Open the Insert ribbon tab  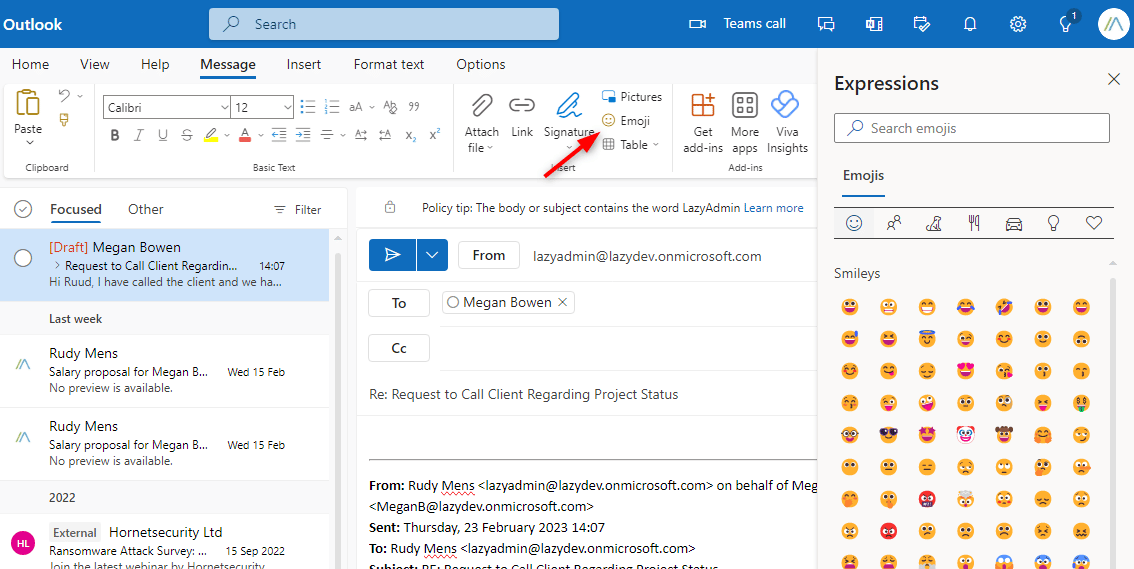click(x=304, y=64)
